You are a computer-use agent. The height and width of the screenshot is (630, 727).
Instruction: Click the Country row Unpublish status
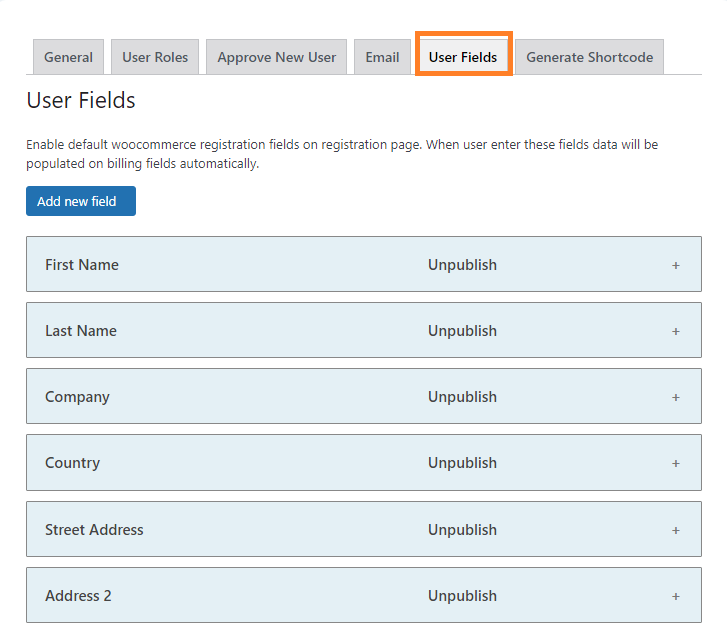(x=462, y=463)
